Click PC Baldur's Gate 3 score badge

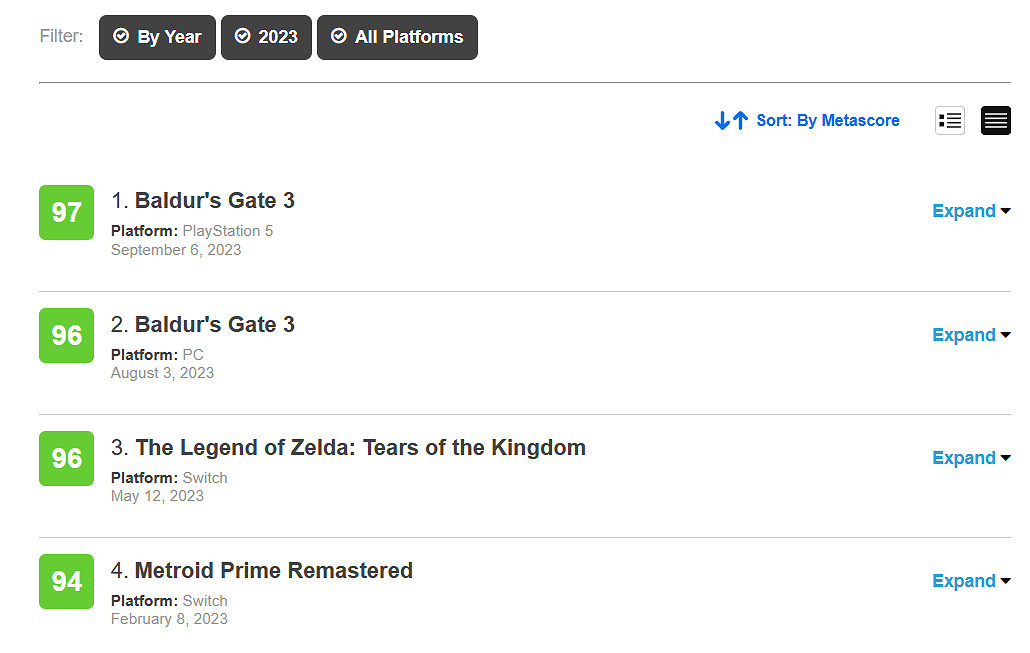click(x=66, y=335)
